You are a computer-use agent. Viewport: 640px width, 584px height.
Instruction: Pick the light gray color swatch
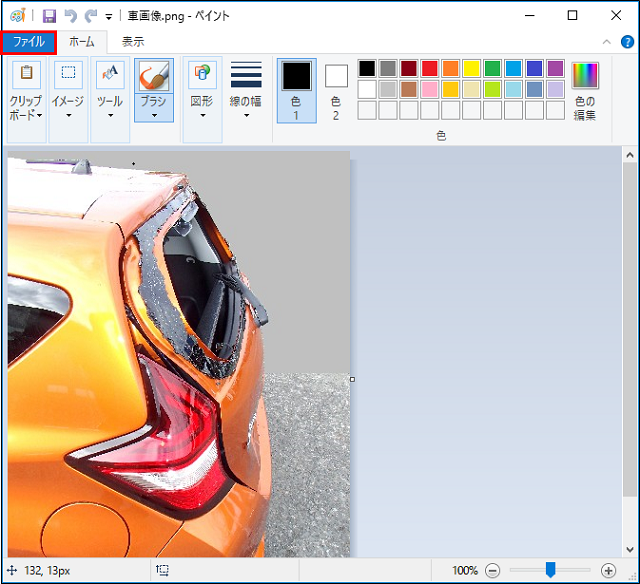click(x=388, y=89)
